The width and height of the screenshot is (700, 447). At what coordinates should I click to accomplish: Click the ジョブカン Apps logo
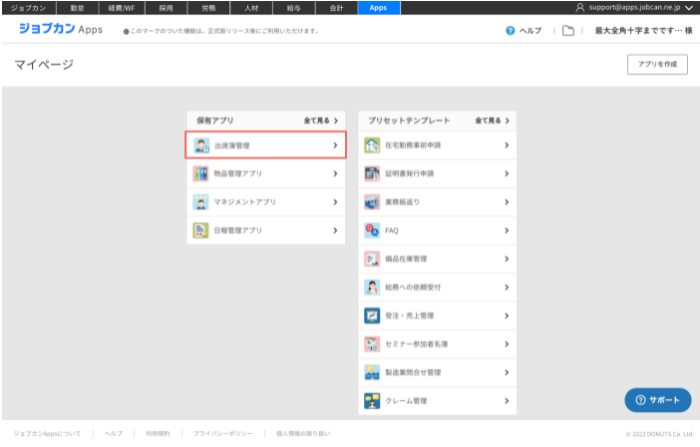pyautogui.click(x=60, y=30)
